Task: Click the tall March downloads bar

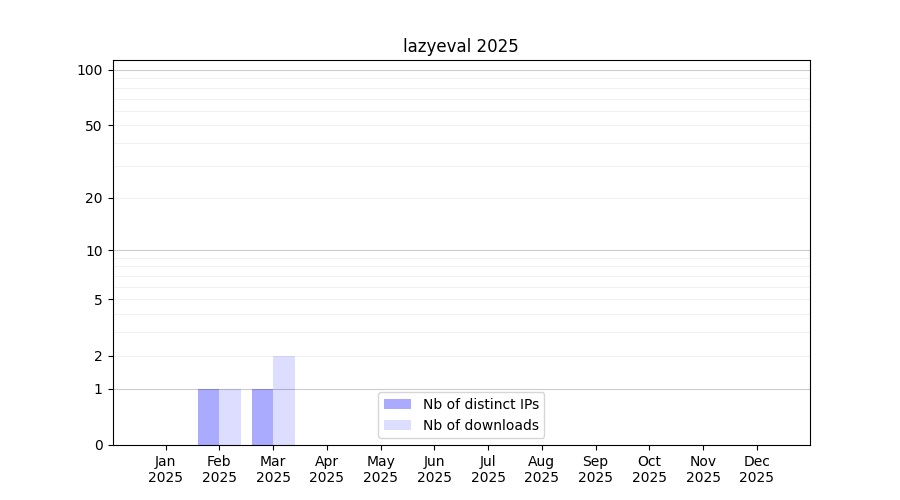Action: (284, 400)
